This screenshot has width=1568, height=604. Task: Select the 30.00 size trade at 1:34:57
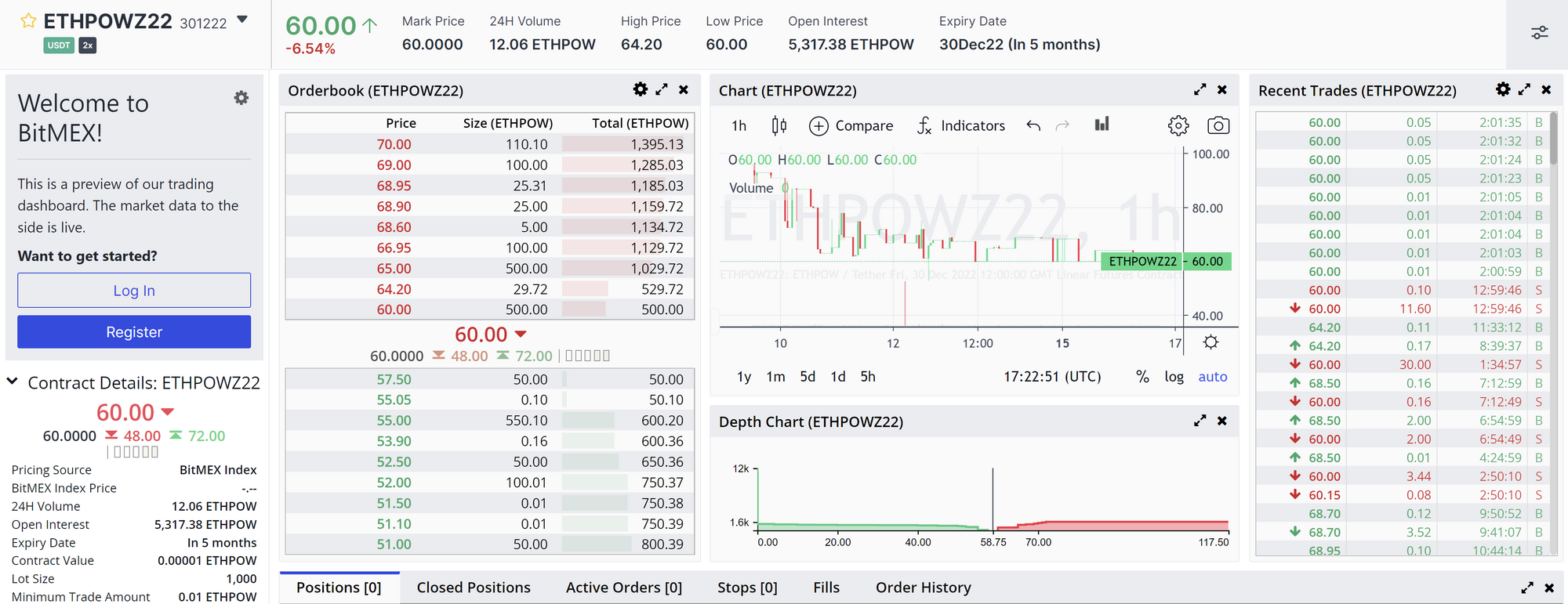1403,365
